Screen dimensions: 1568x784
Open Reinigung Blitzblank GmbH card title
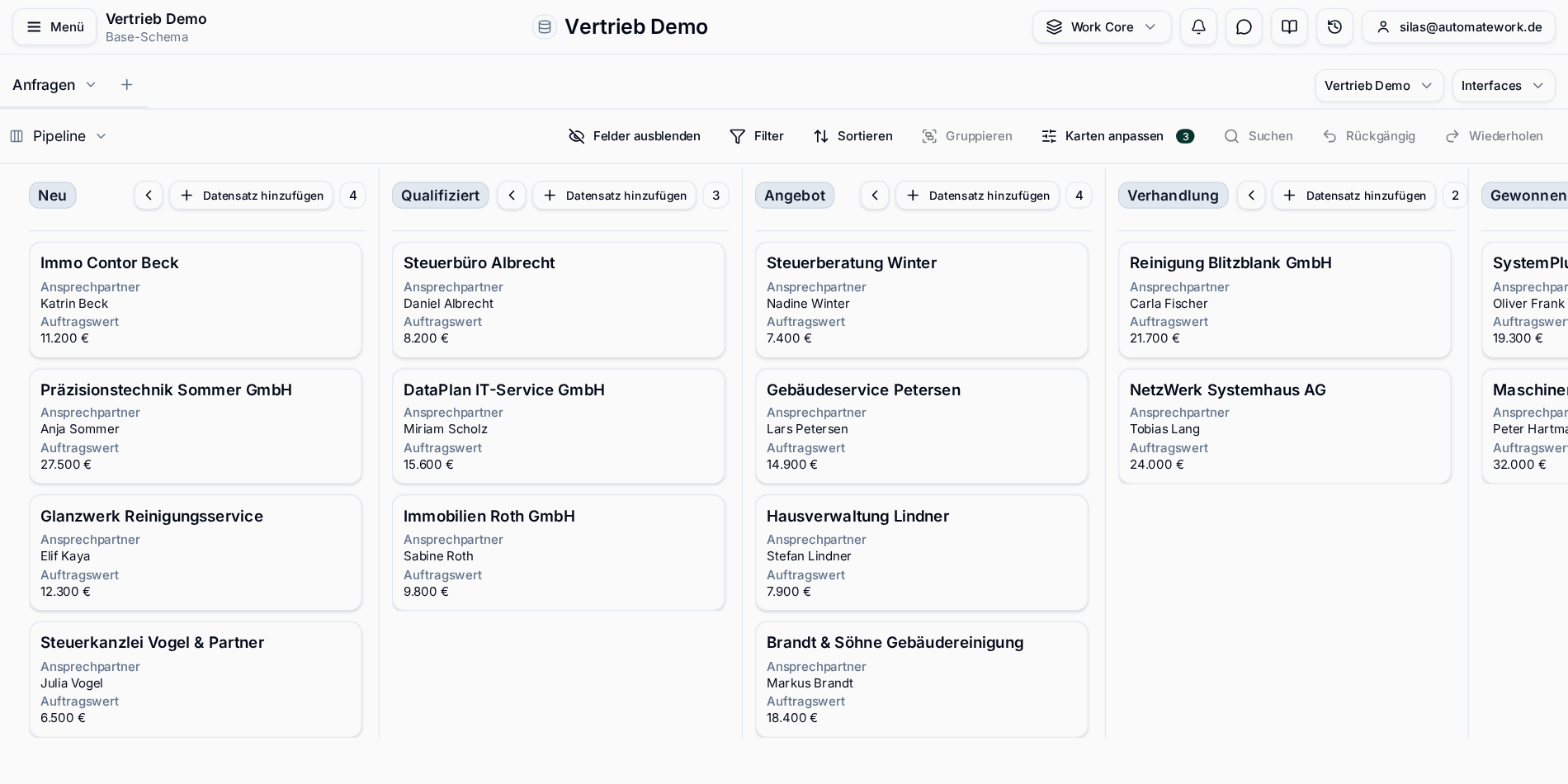(x=1230, y=262)
